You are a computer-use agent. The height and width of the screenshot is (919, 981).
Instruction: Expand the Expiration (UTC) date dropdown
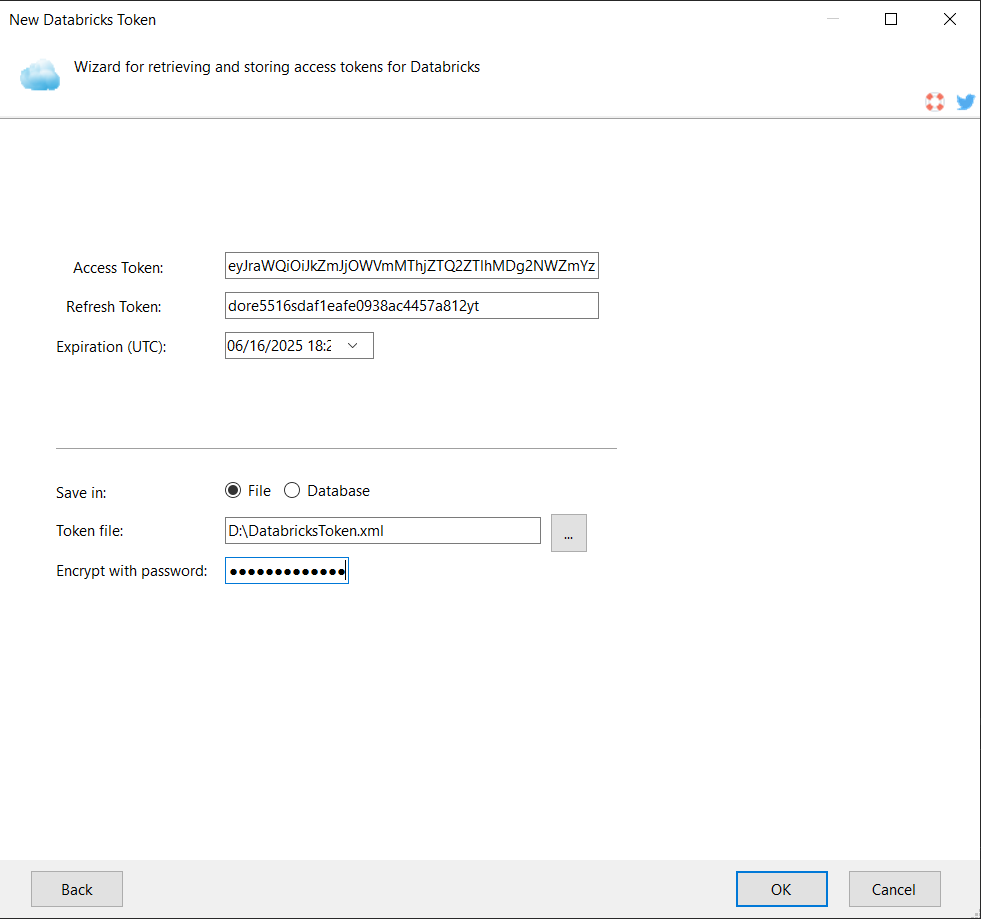(353, 346)
